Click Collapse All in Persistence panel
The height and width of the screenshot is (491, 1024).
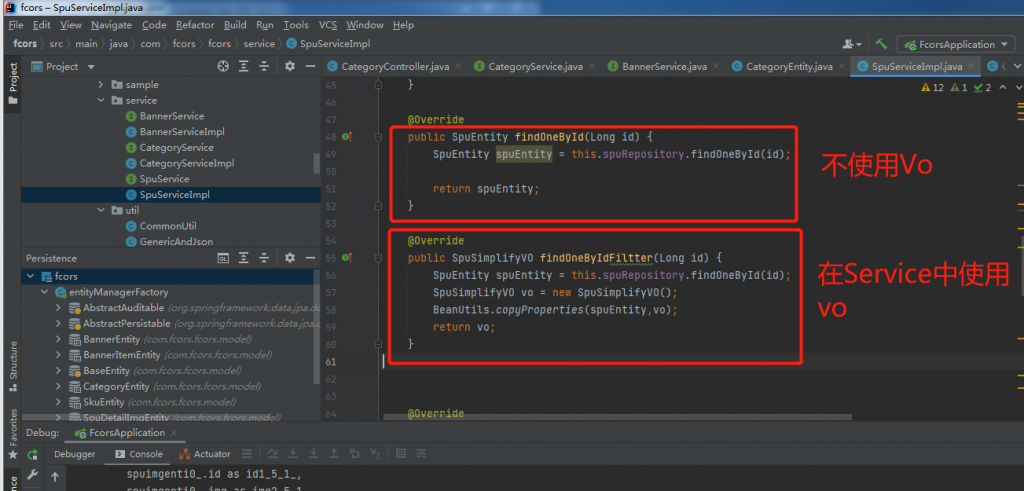[264, 258]
